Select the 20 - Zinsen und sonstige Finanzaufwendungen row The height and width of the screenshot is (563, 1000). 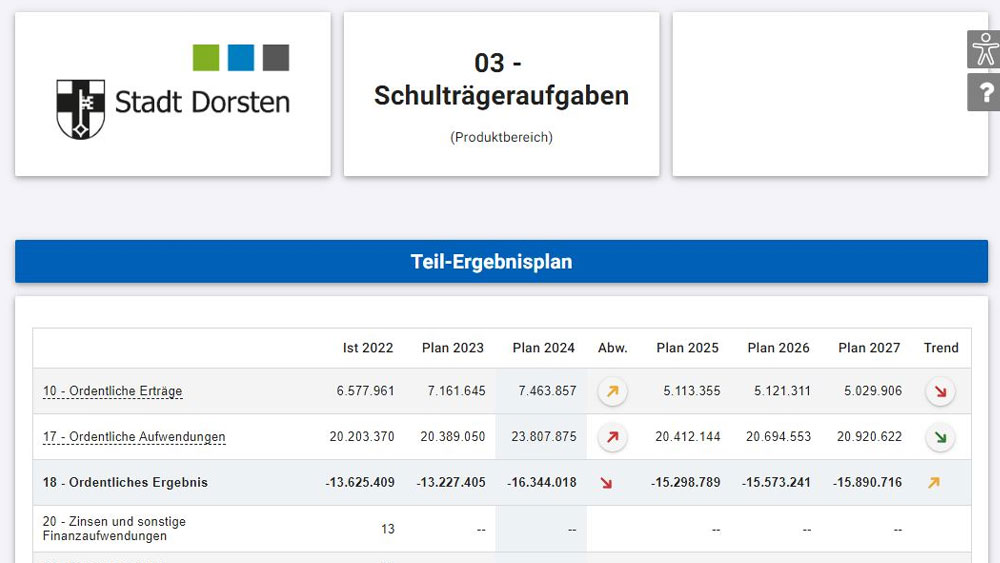114,529
